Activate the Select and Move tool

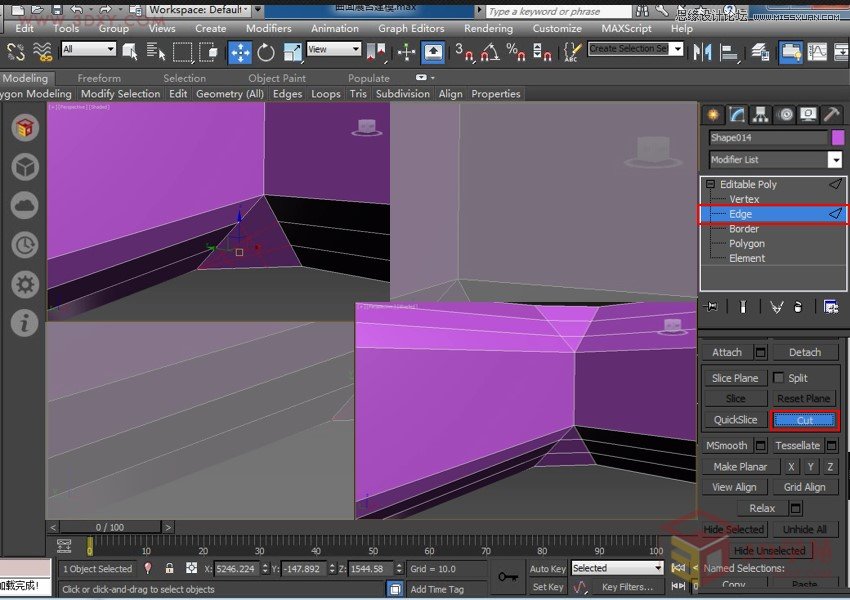[x=240, y=53]
